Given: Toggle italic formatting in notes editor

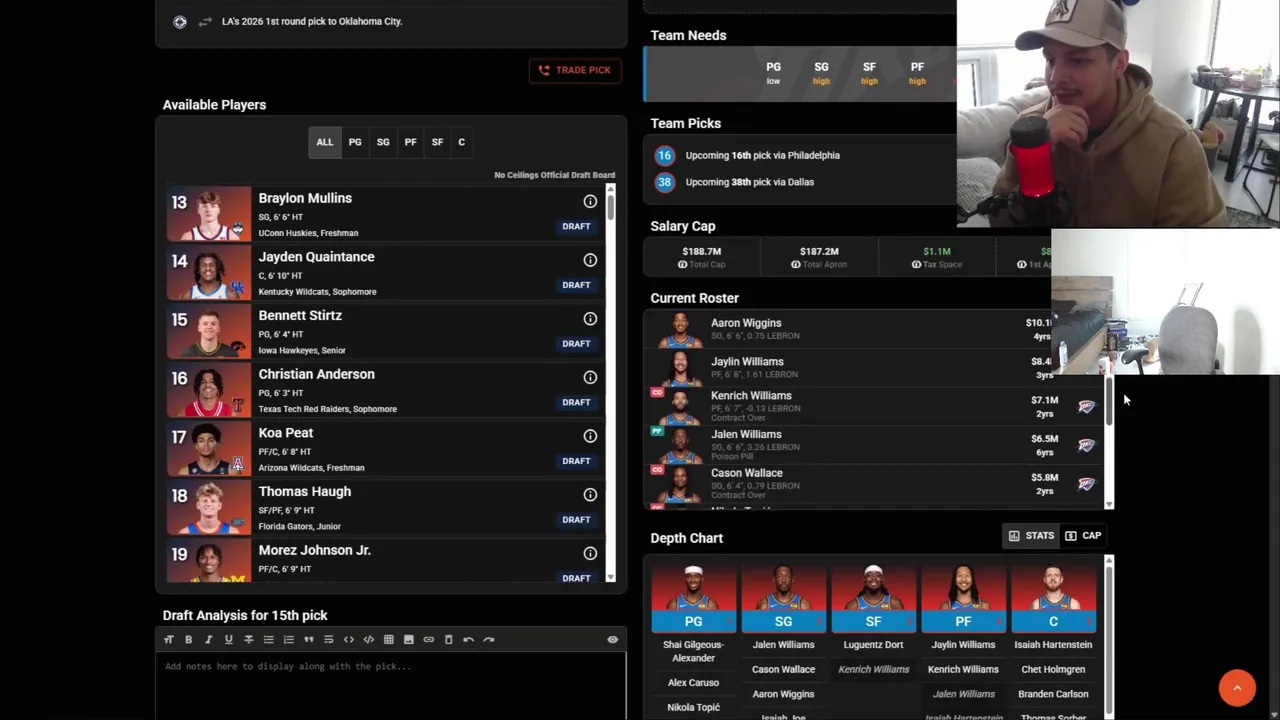Looking at the screenshot, I should click(208, 639).
